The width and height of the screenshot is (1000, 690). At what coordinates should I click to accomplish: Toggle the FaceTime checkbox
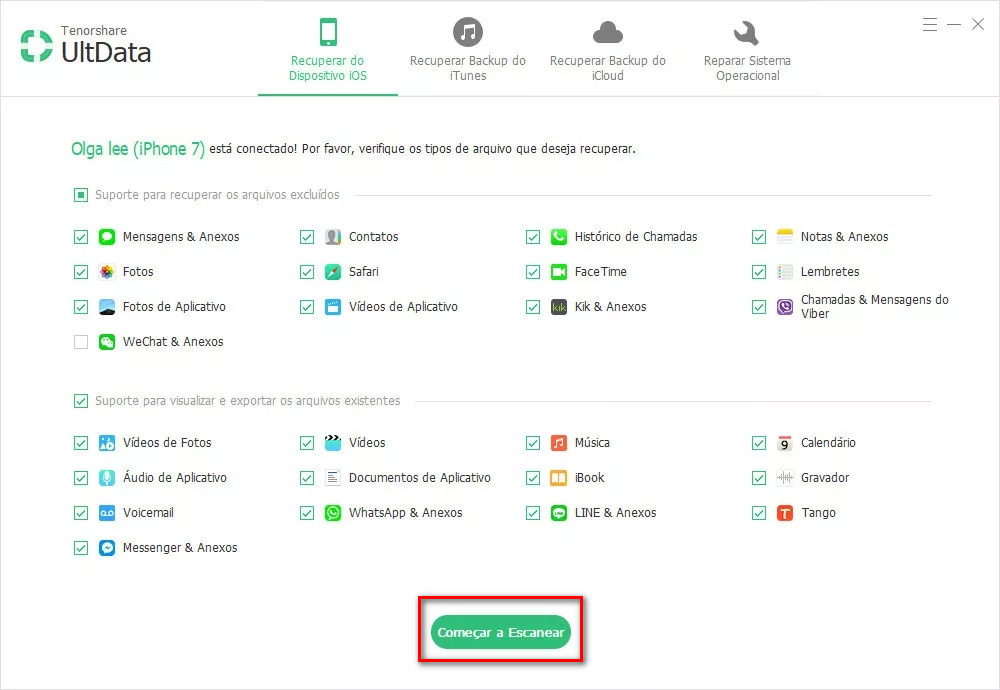click(x=533, y=272)
